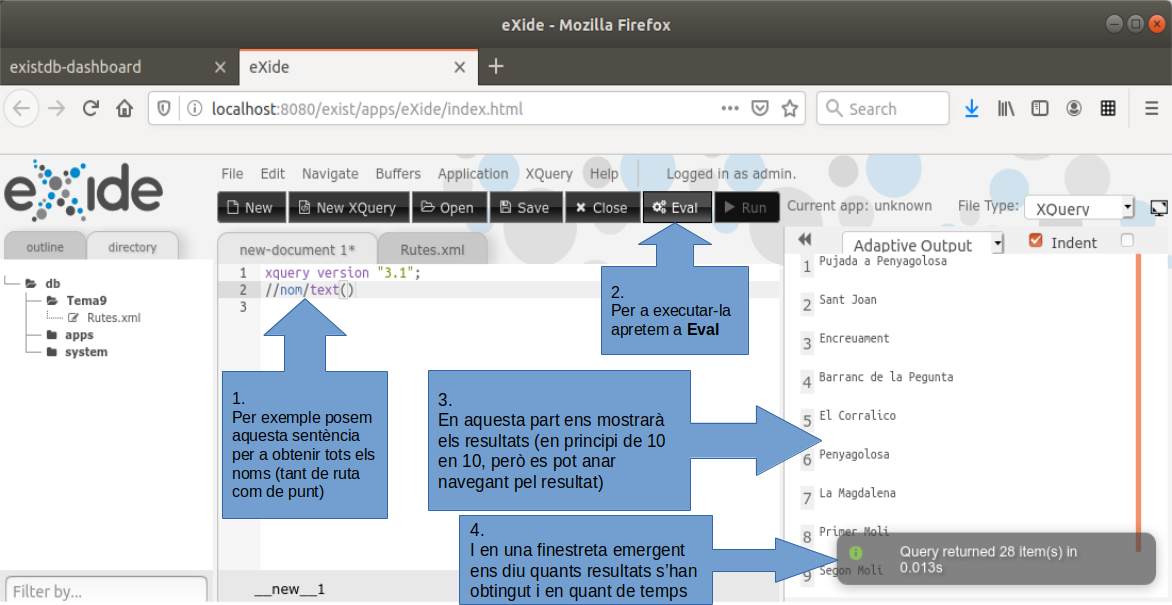This screenshot has height=605, width=1172.
Task: Click editor line number 3
Action: point(243,307)
